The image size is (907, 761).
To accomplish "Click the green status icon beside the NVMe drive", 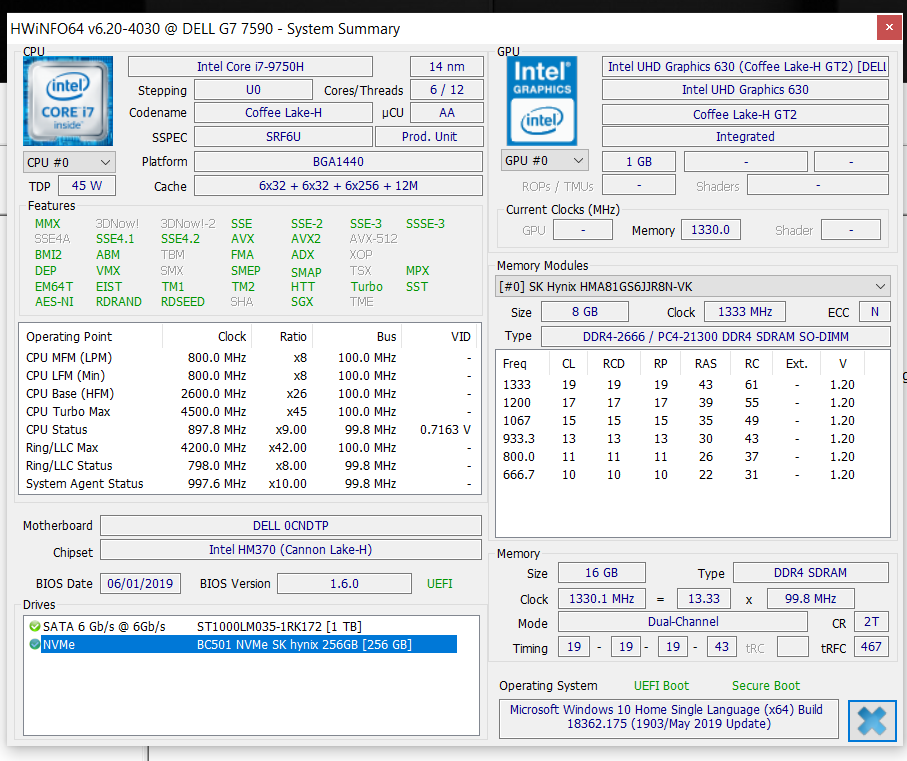I will 35,645.
